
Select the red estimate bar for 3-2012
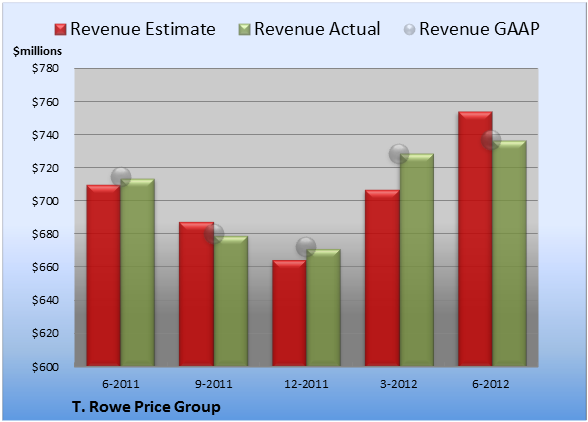click(x=382, y=278)
